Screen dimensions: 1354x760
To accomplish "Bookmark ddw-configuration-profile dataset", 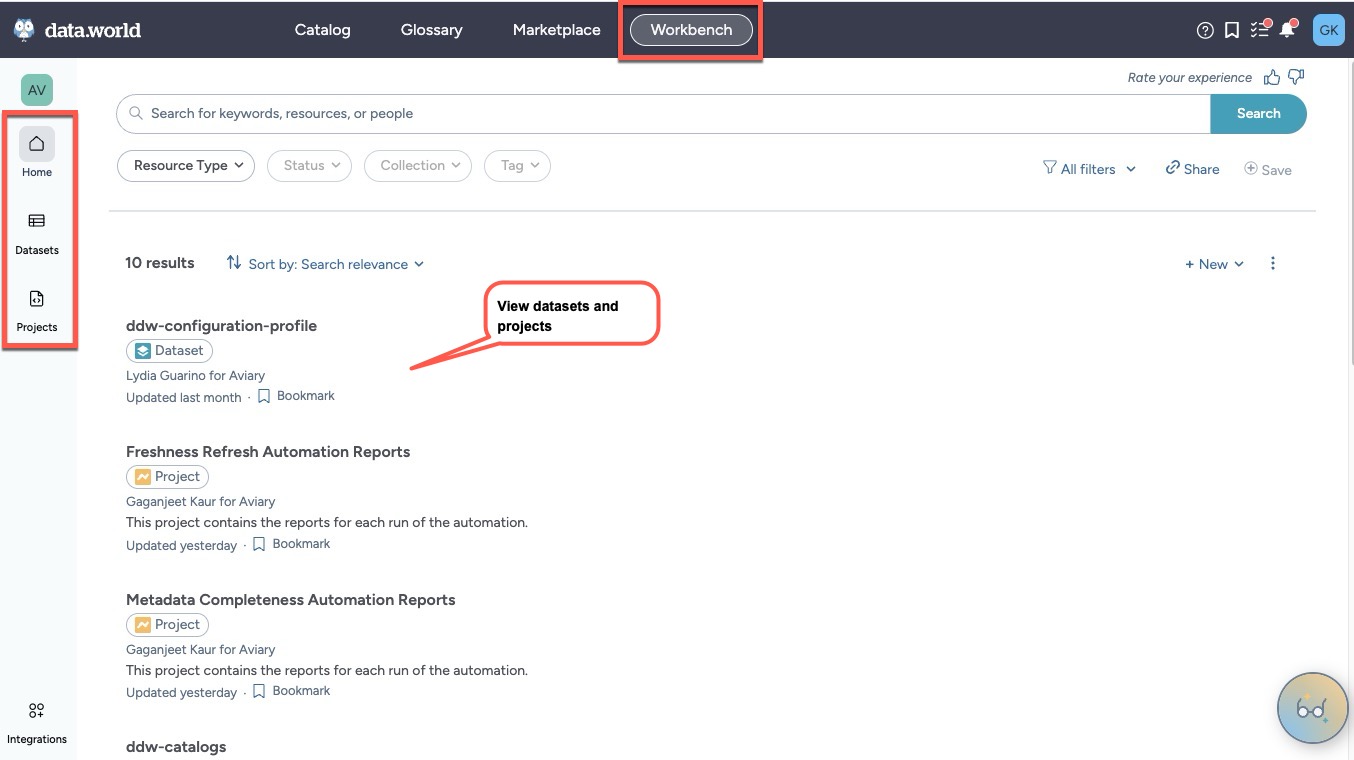I will coord(296,396).
